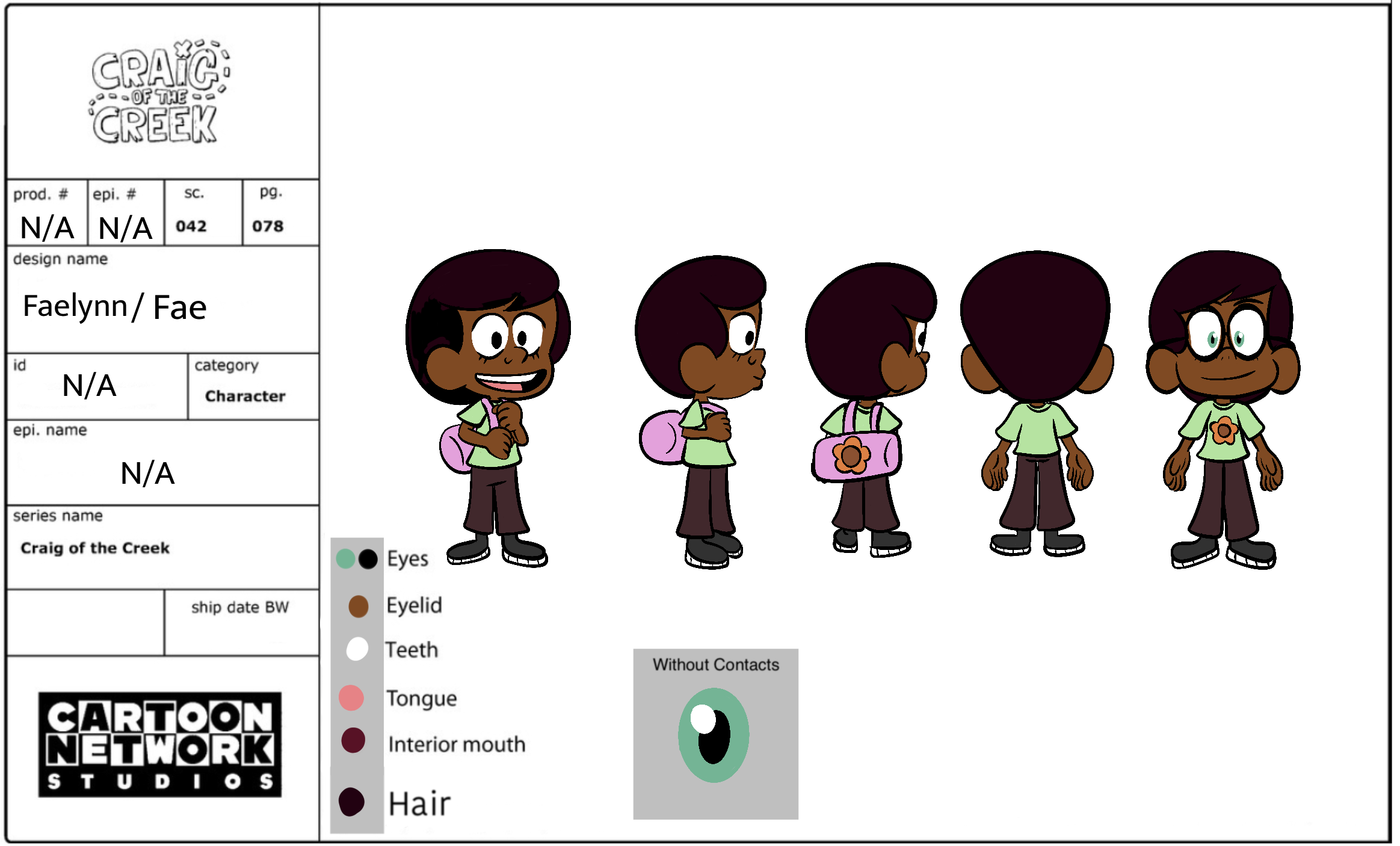Screen dimensions: 1400x846
Task: Click the 'Hair' legend label
Action: (419, 804)
